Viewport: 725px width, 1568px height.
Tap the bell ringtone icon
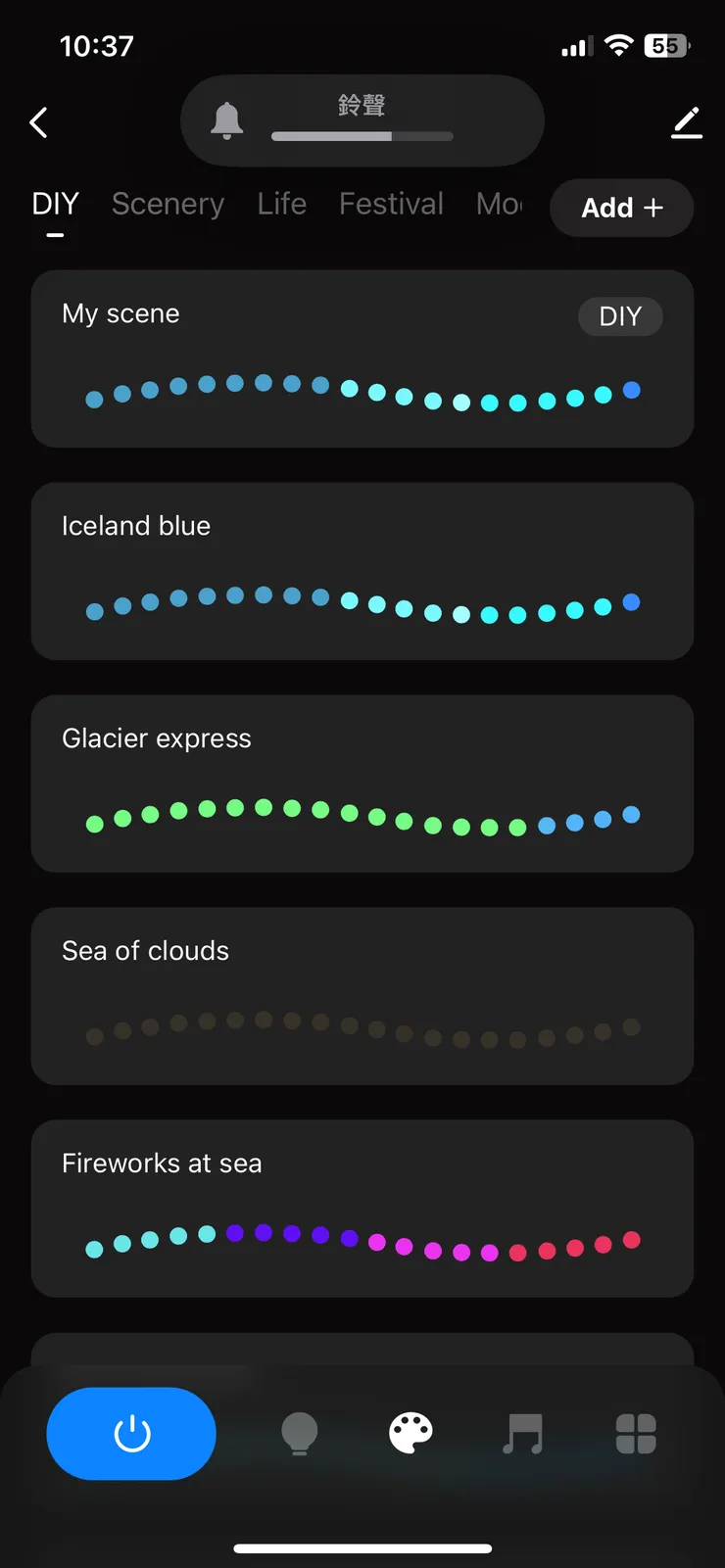click(x=226, y=120)
